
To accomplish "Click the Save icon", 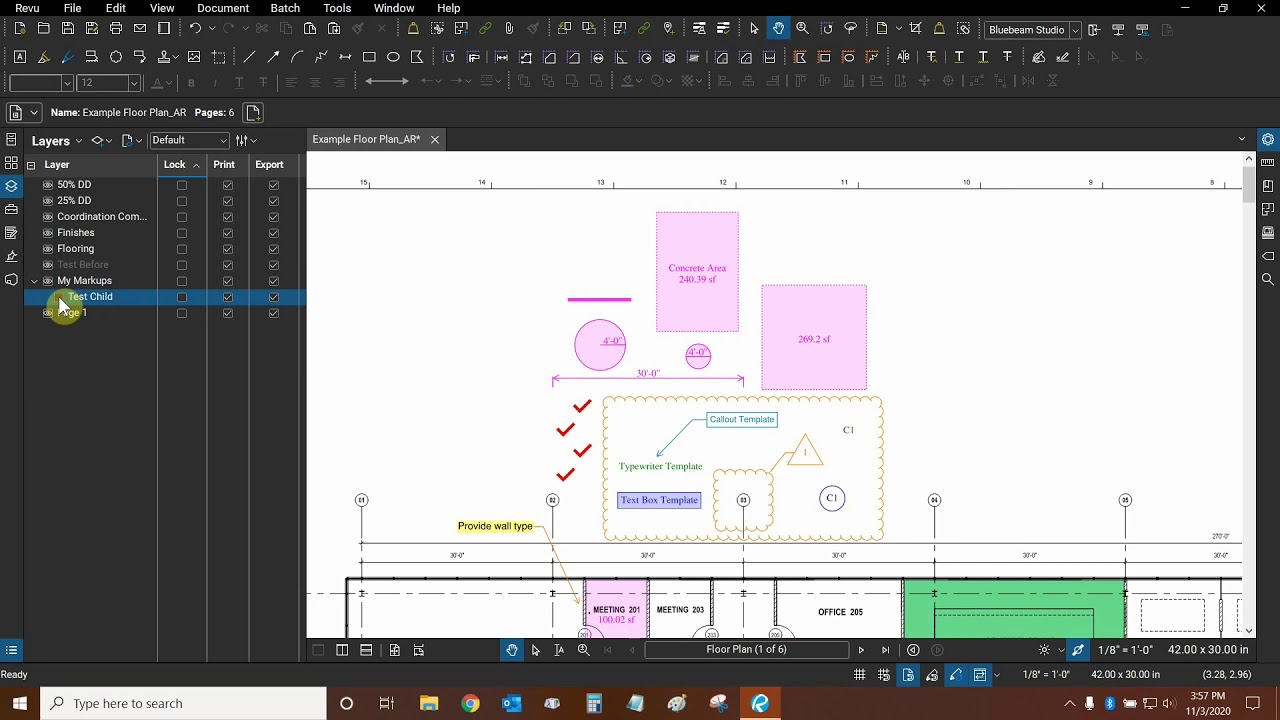I will point(68,29).
